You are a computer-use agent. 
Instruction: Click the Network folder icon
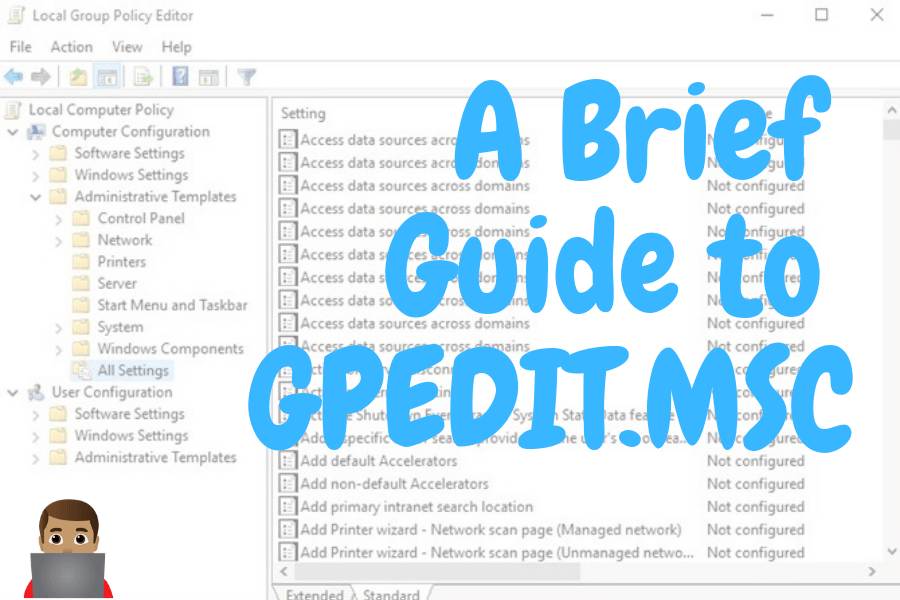[81, 240]
